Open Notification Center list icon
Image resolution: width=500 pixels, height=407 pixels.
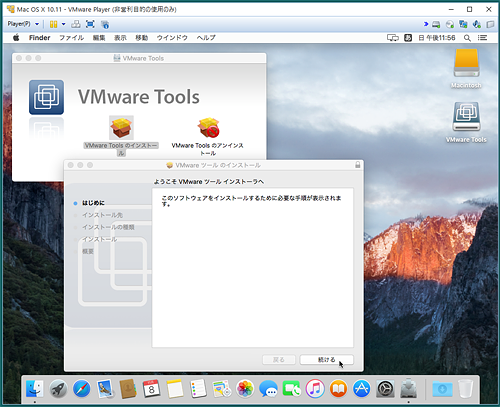pyautogui.click(x=482, y=38)
